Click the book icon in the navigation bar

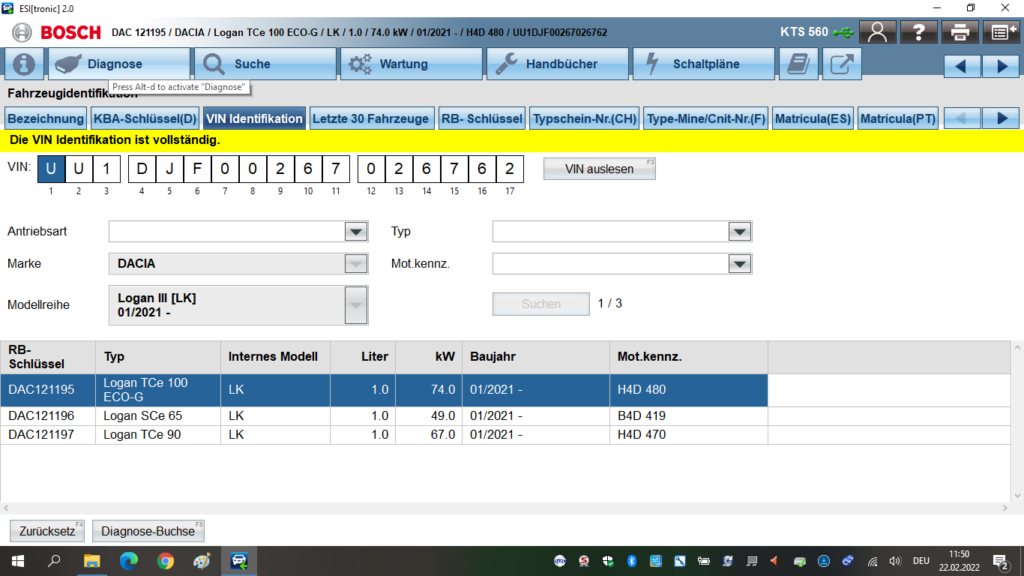pyautogui.click(x=798, y=64)
